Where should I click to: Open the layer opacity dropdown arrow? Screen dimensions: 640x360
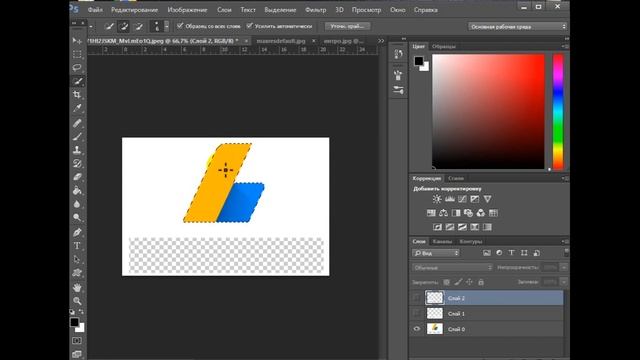click(564, 267)
